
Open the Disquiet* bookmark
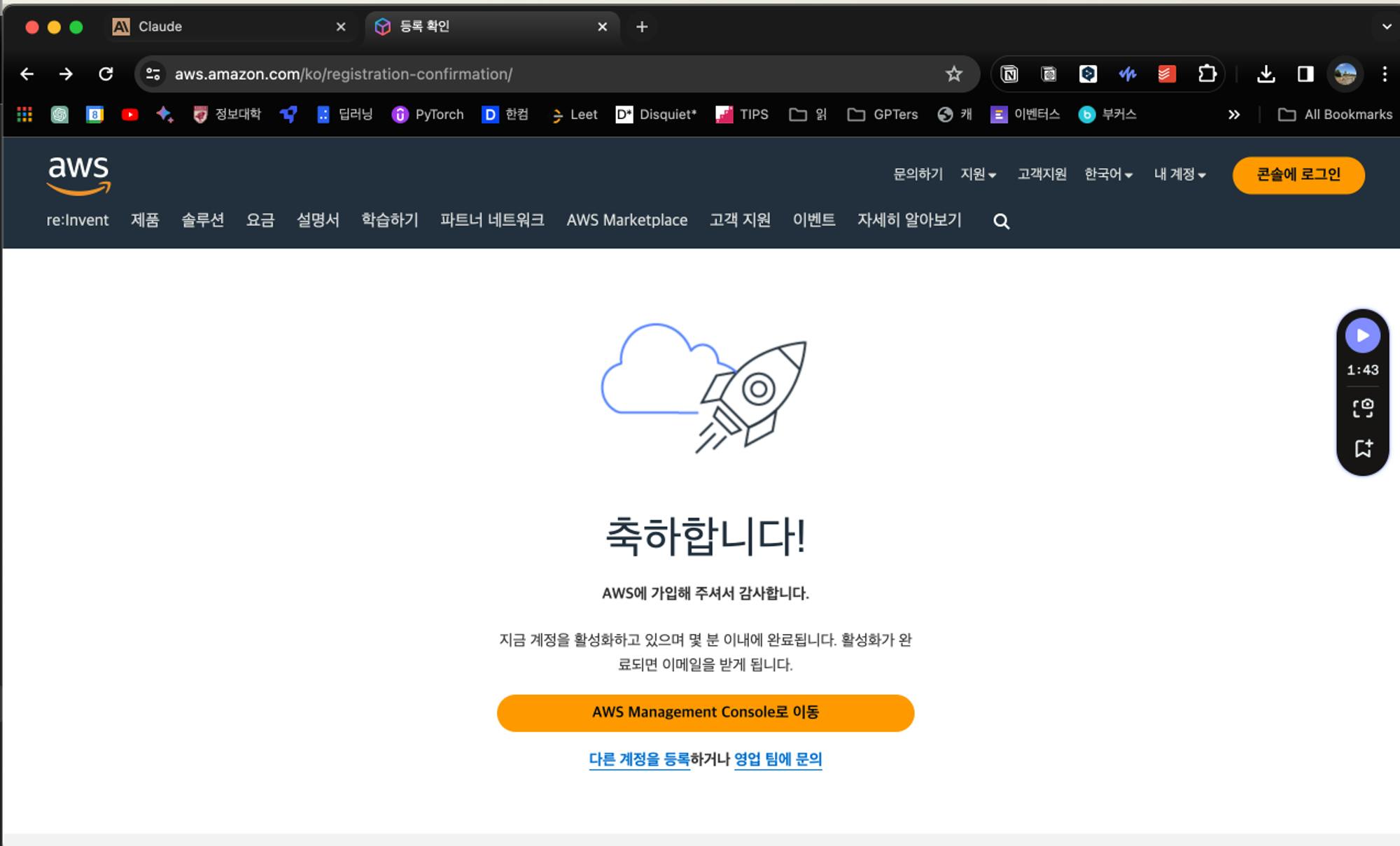[x=656, y=114]
